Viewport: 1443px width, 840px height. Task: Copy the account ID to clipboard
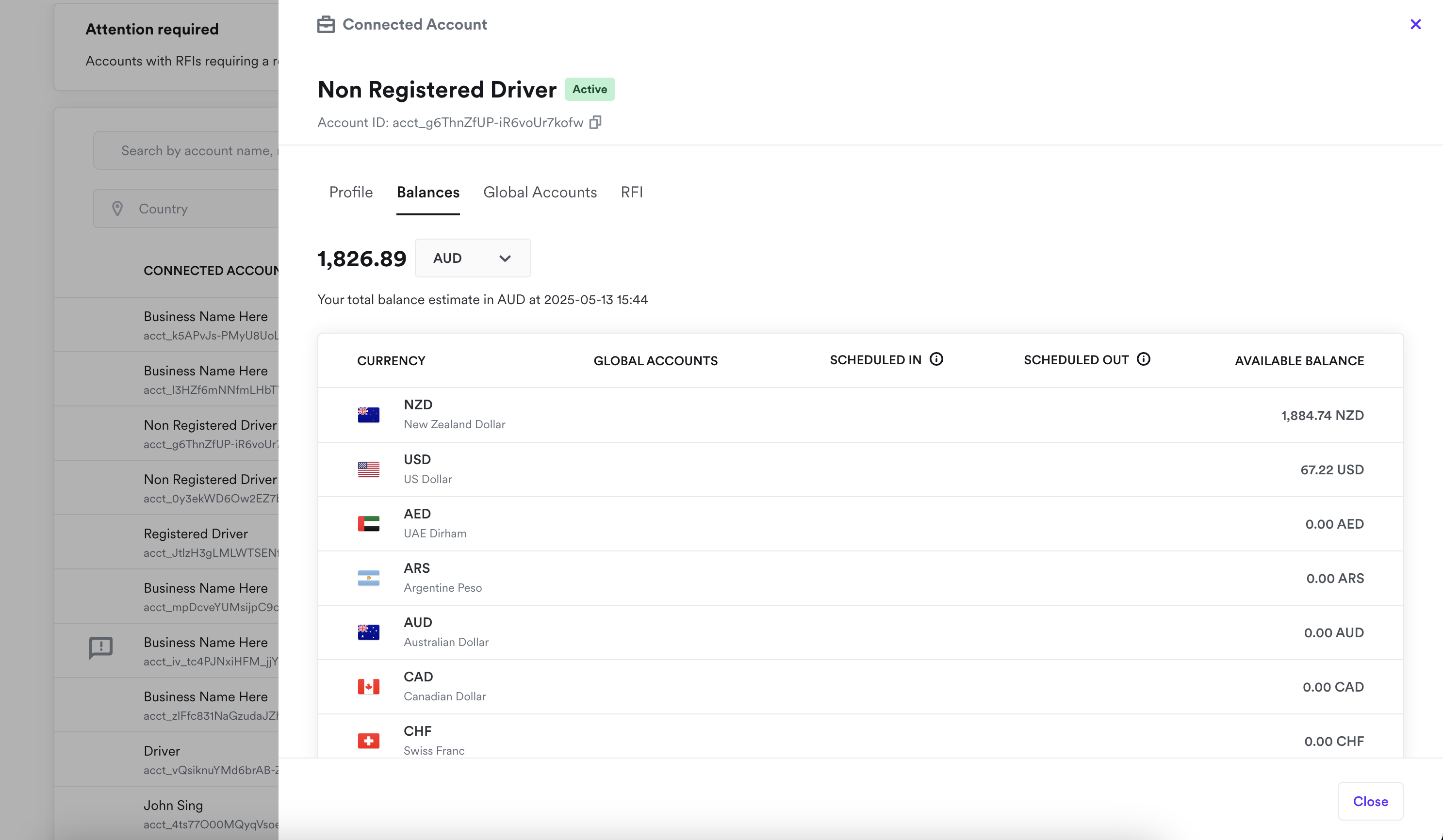[595, 122]
